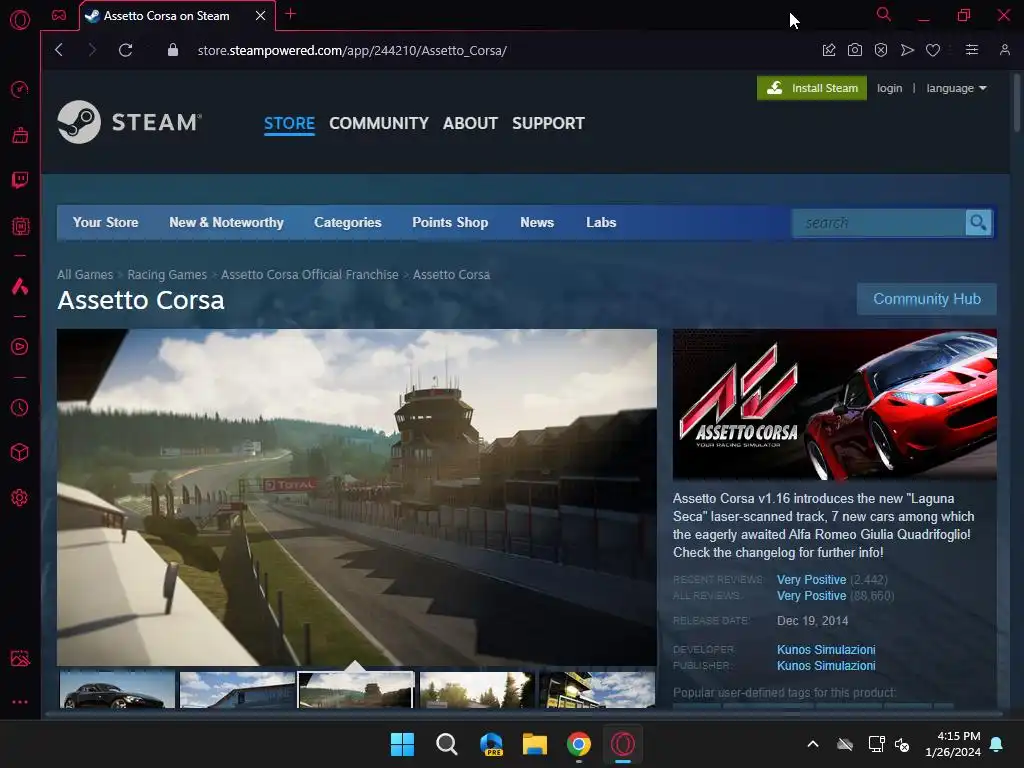Open Player icon in sidebar
Viewport: 1024px width, 768px height.
20,346
